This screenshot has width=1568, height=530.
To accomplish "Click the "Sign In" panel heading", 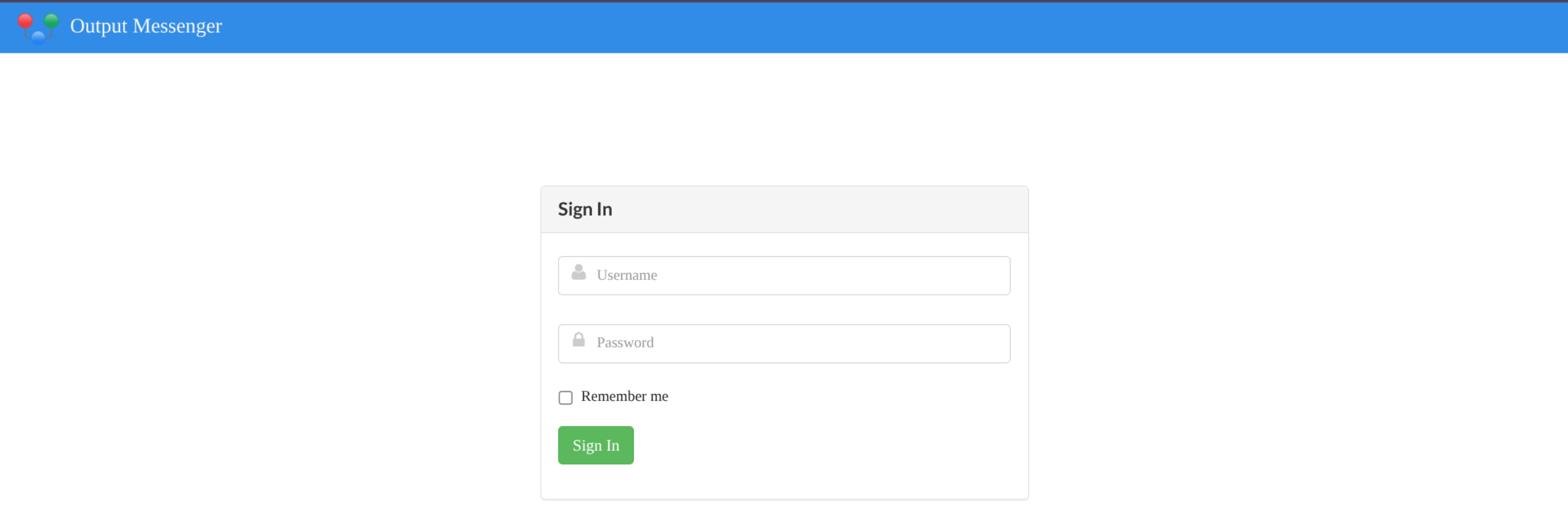I will (585, 210).
